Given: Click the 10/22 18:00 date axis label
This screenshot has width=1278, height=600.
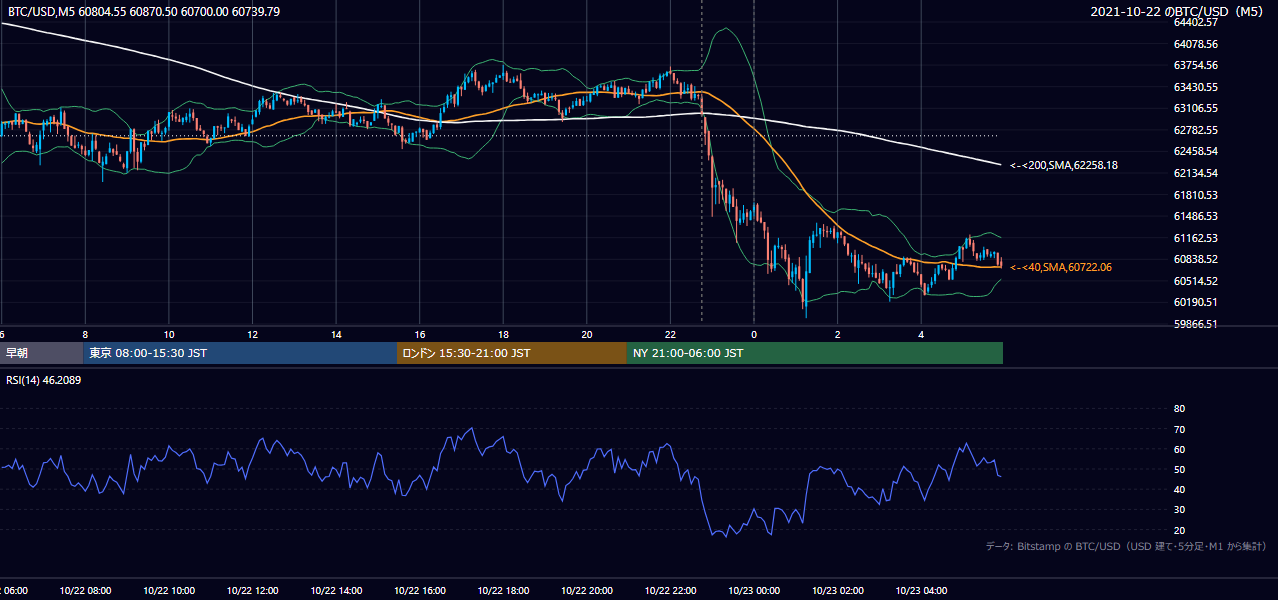Looking at the screenshot, I should pos(503,591).
